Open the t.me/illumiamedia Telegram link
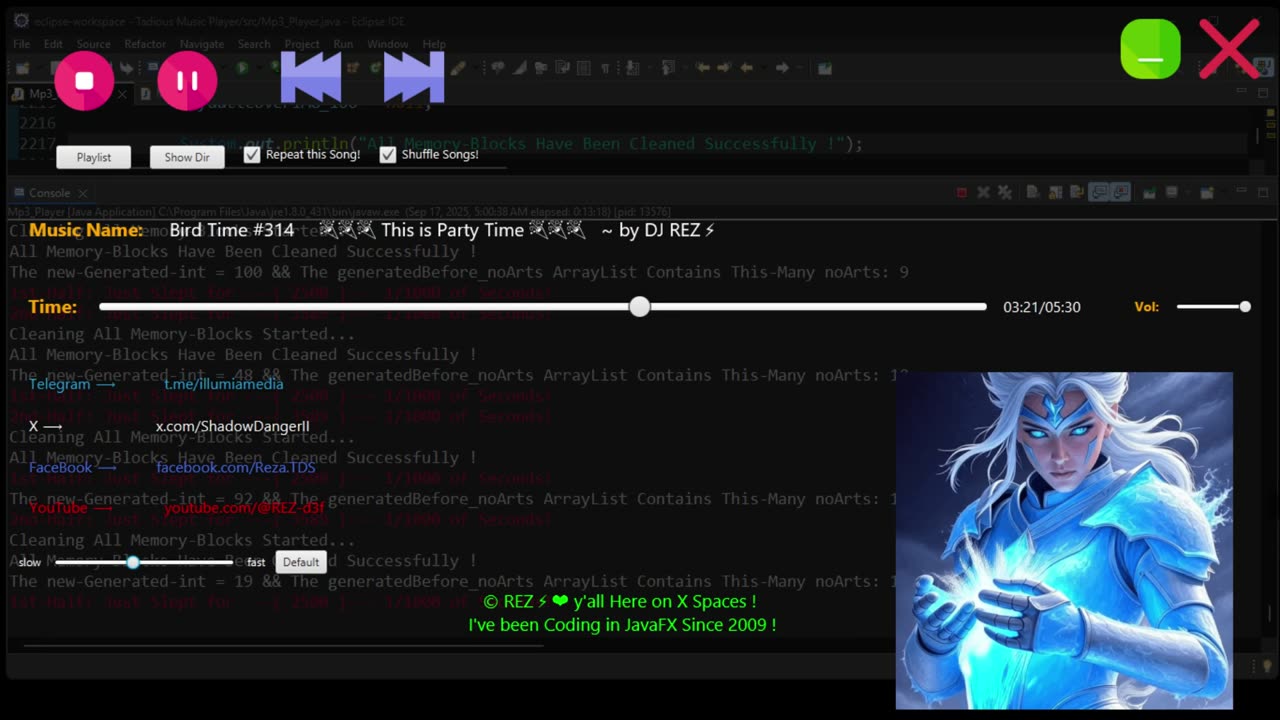The width and height of the screenshot is (1280, 720). click(x=224, y=384)
